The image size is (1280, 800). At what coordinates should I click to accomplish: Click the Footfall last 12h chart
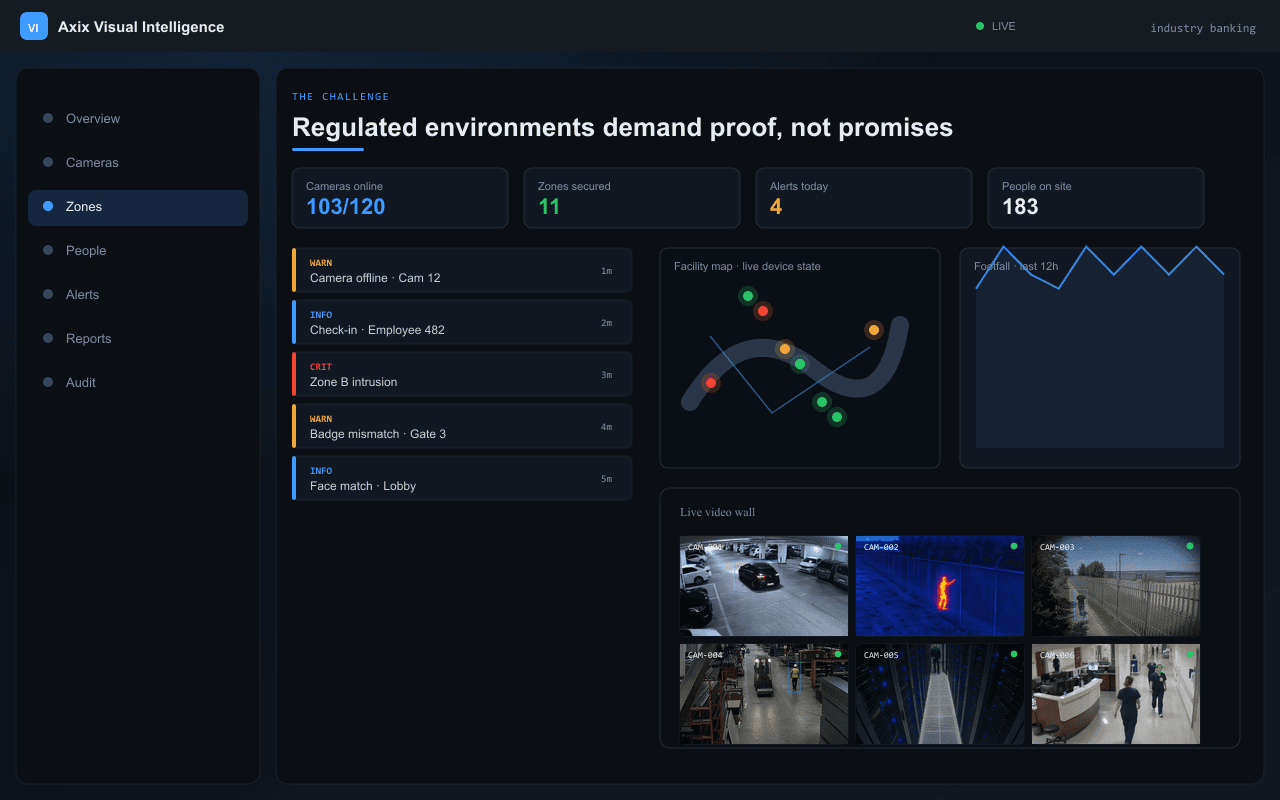click(1100, 358)
